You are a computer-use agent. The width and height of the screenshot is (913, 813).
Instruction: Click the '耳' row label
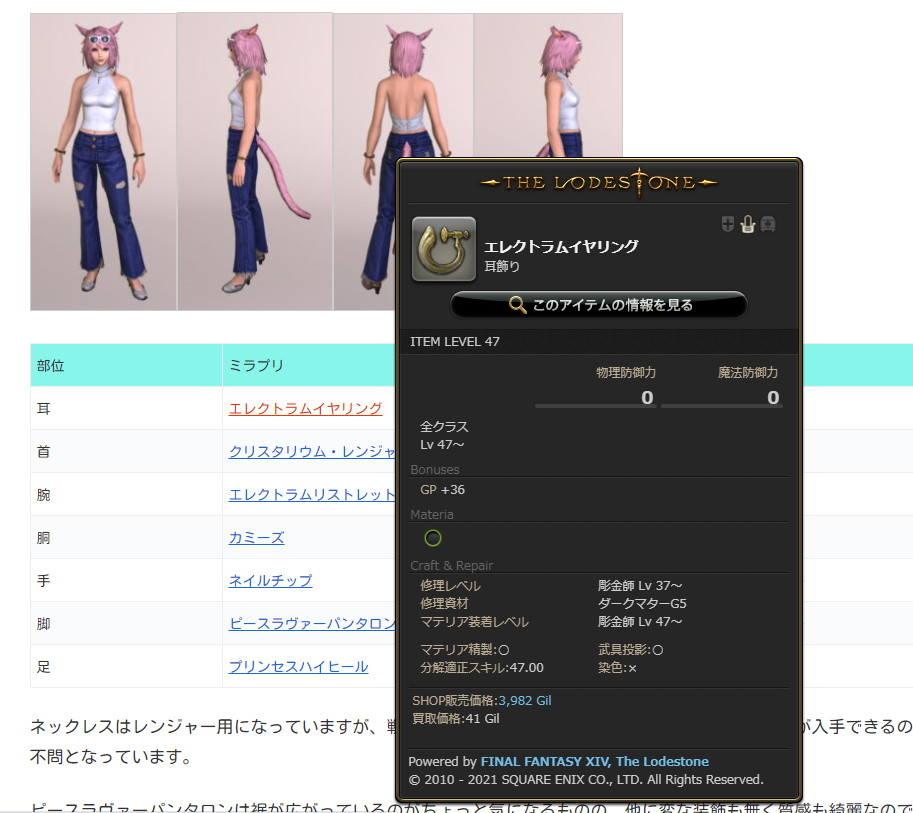pos(44,408)
